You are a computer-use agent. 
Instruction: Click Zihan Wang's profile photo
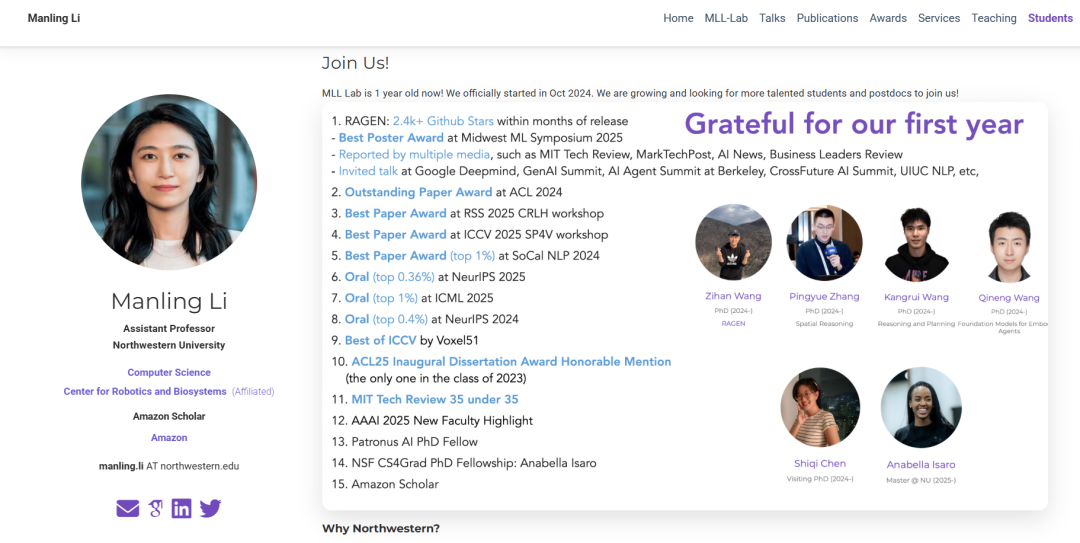click(x=733, y=243)
